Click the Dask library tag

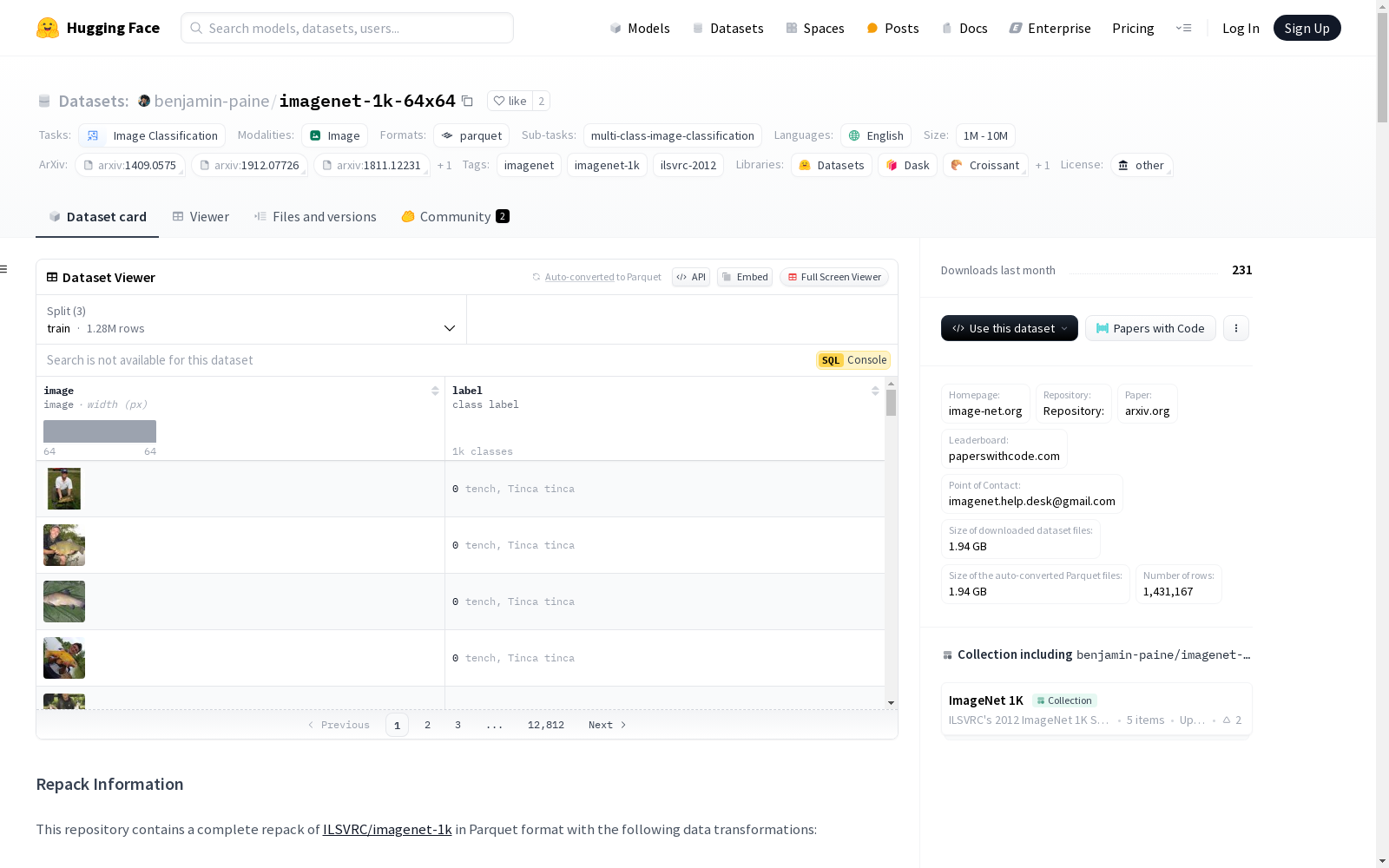[x=907, y=165]
